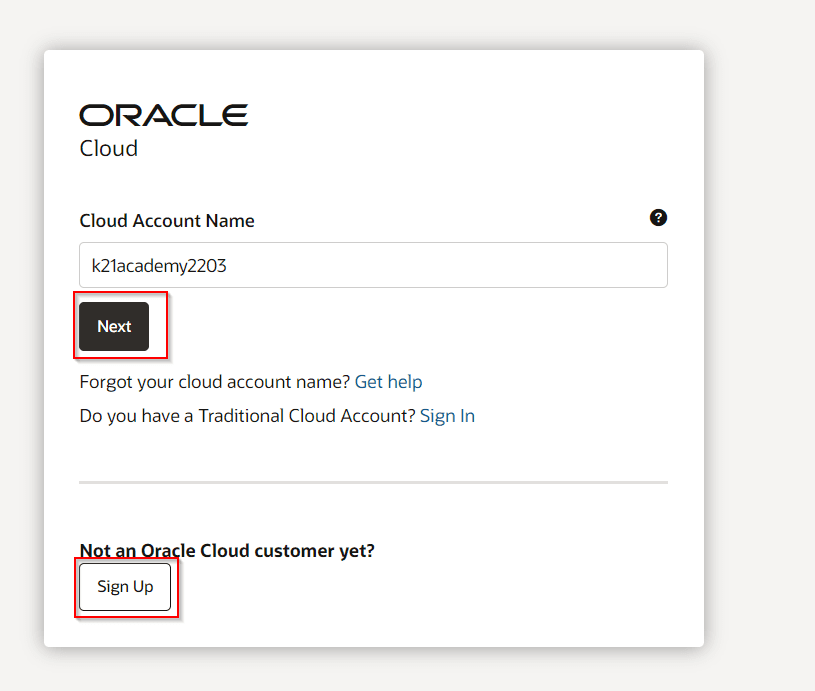Click the question mark help icon
Screen dimensions: 815x691
click(658, 218)
